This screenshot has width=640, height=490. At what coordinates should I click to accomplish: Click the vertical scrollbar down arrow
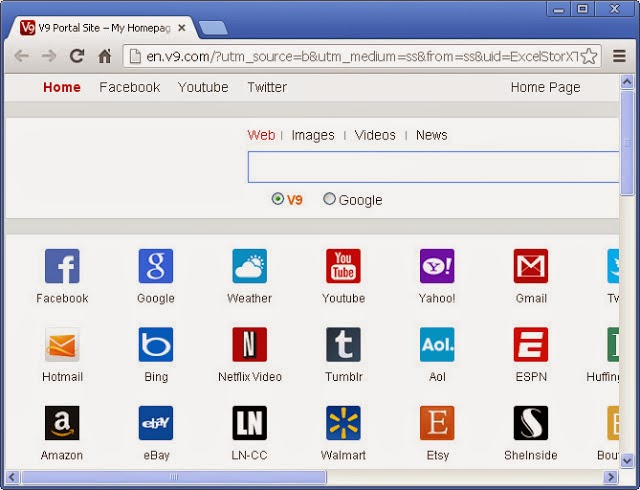(x=627, y=461)
